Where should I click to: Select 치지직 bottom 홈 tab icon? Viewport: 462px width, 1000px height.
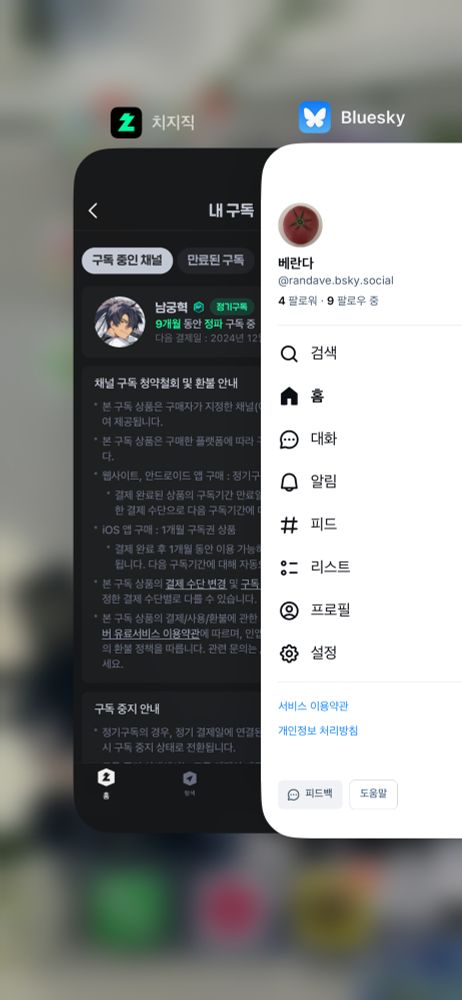(x=106, y=777)
